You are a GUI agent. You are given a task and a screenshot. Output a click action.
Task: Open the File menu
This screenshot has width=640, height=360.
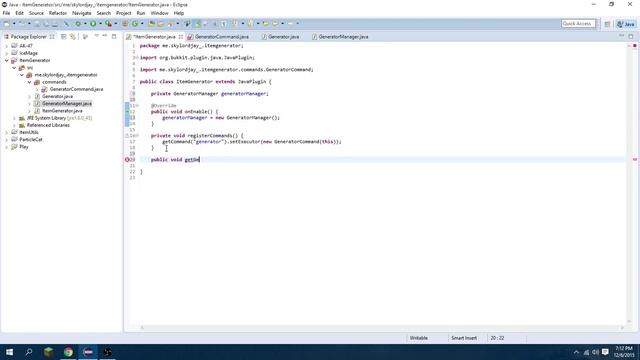click(x=6, y=13)
